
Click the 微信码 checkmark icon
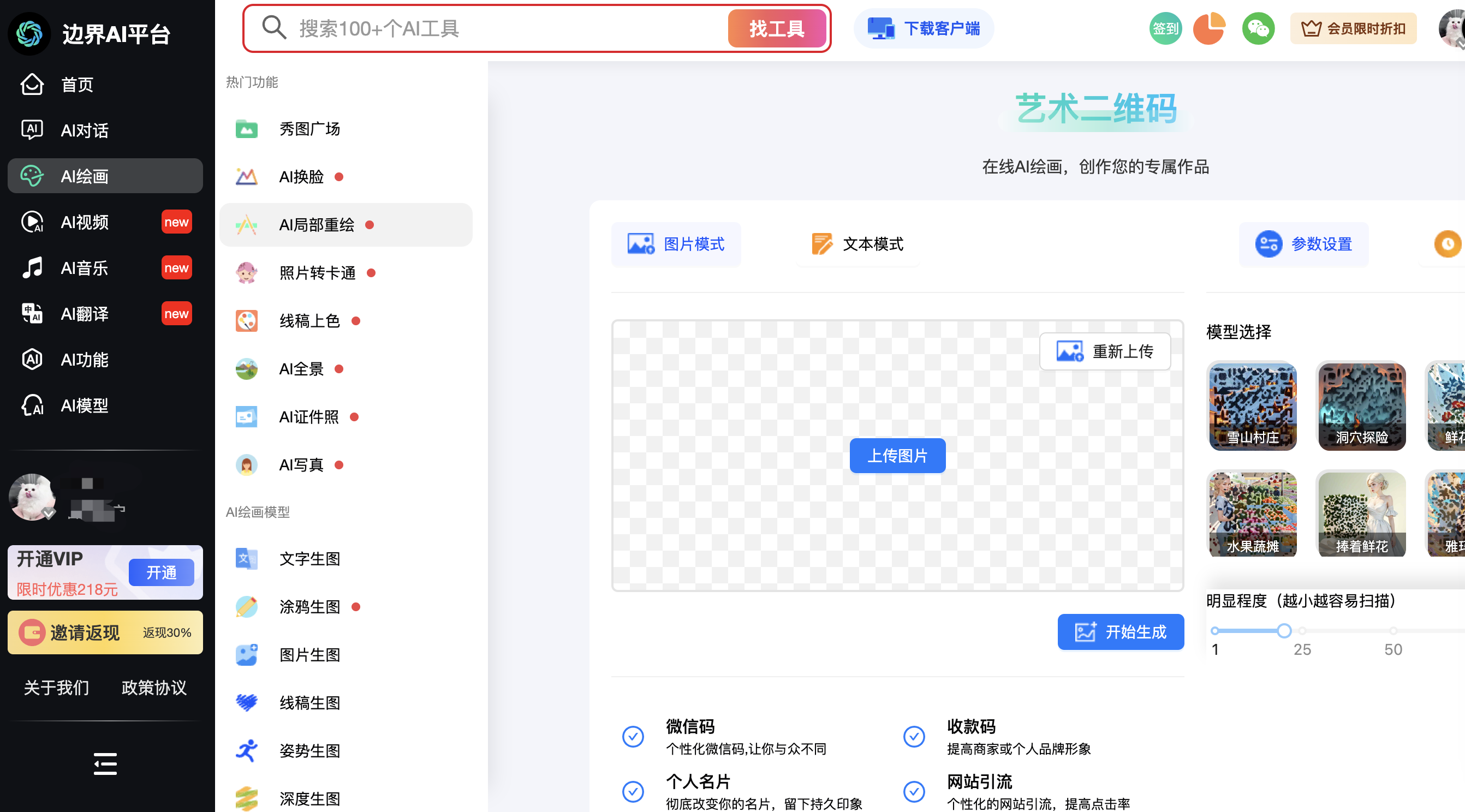pos(633,736)
